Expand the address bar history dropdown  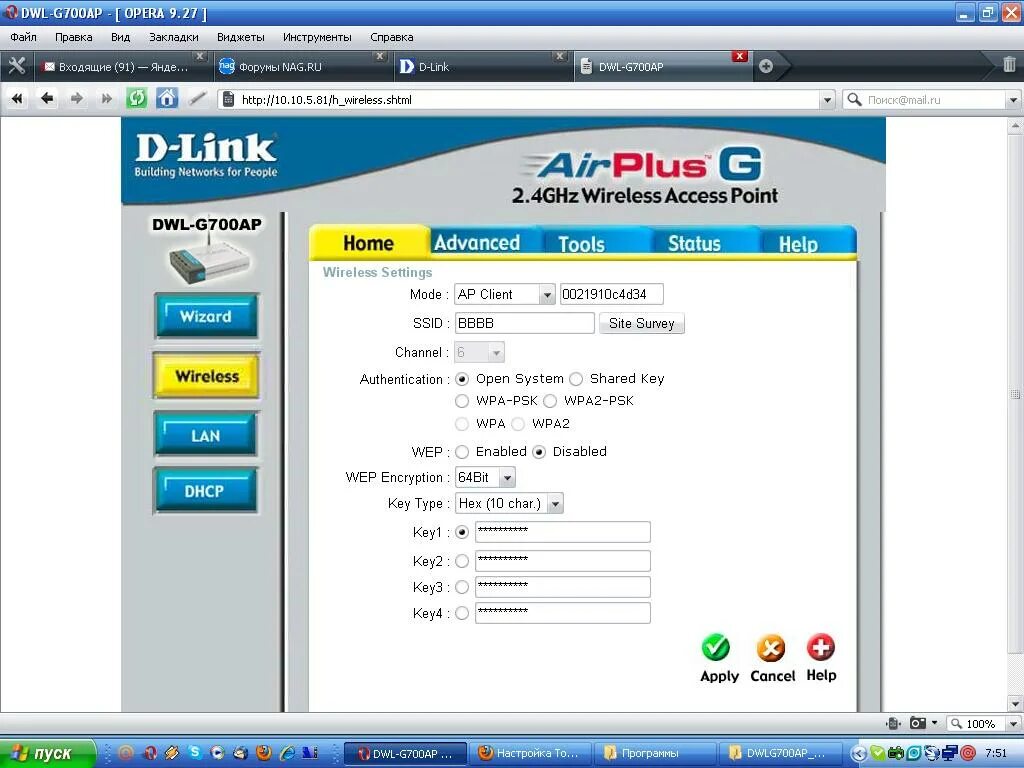(827, 100)
